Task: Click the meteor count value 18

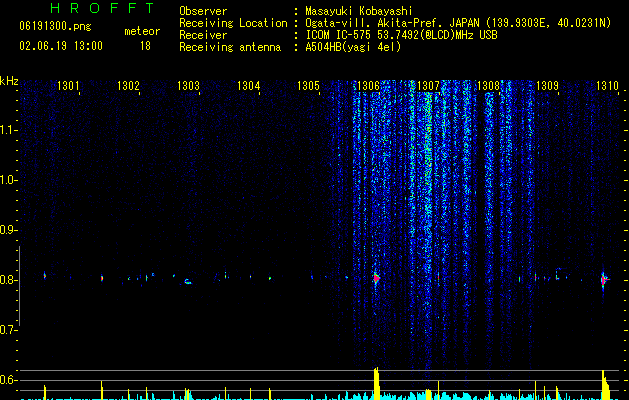Action: [x=145, y=46]
